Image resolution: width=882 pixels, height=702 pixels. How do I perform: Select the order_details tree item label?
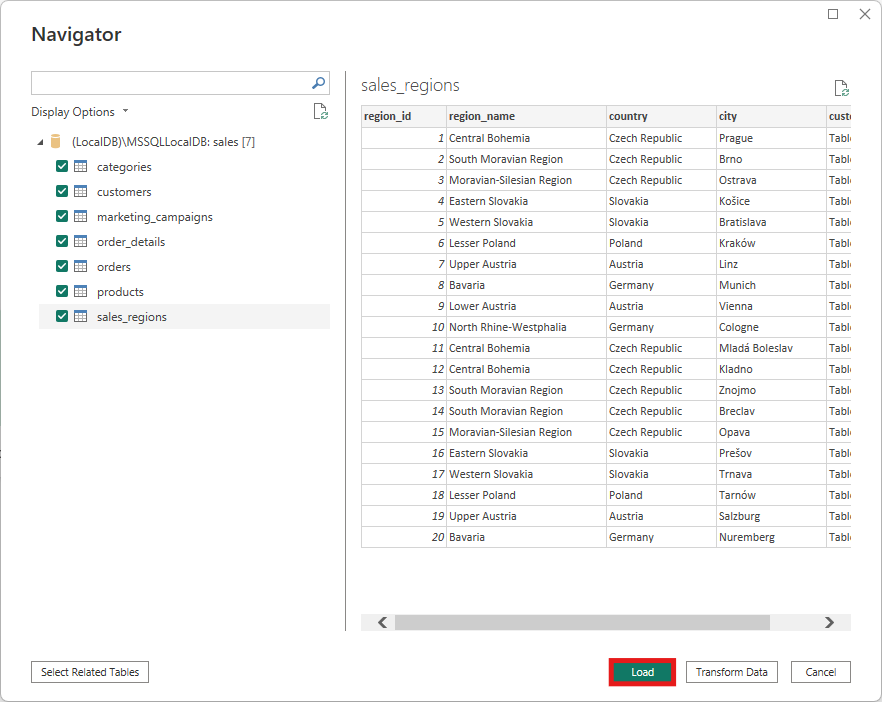click(131, 242)
